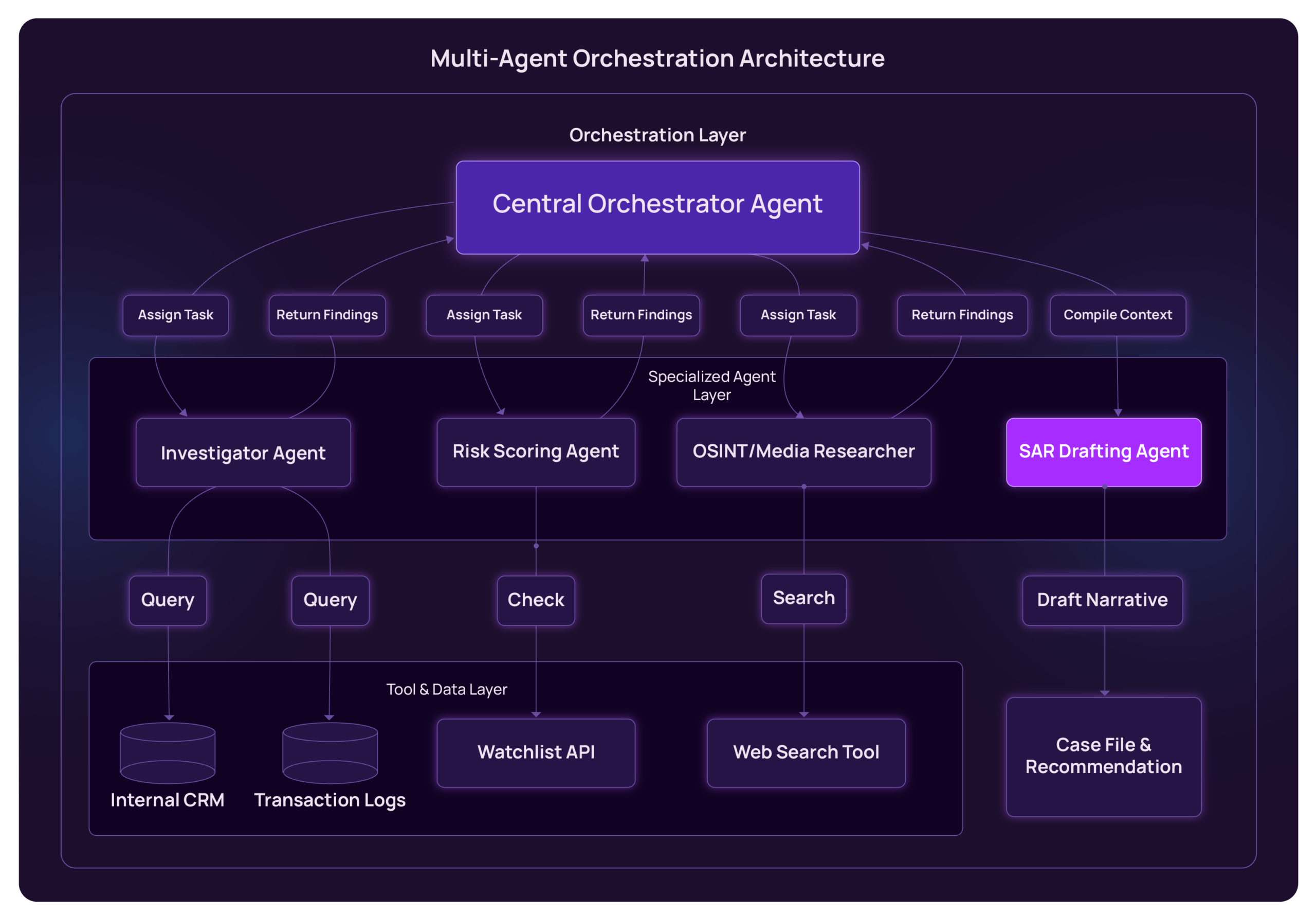
Task: Select the Case File & Recommendation box
Action: [x=1103, y=756]
